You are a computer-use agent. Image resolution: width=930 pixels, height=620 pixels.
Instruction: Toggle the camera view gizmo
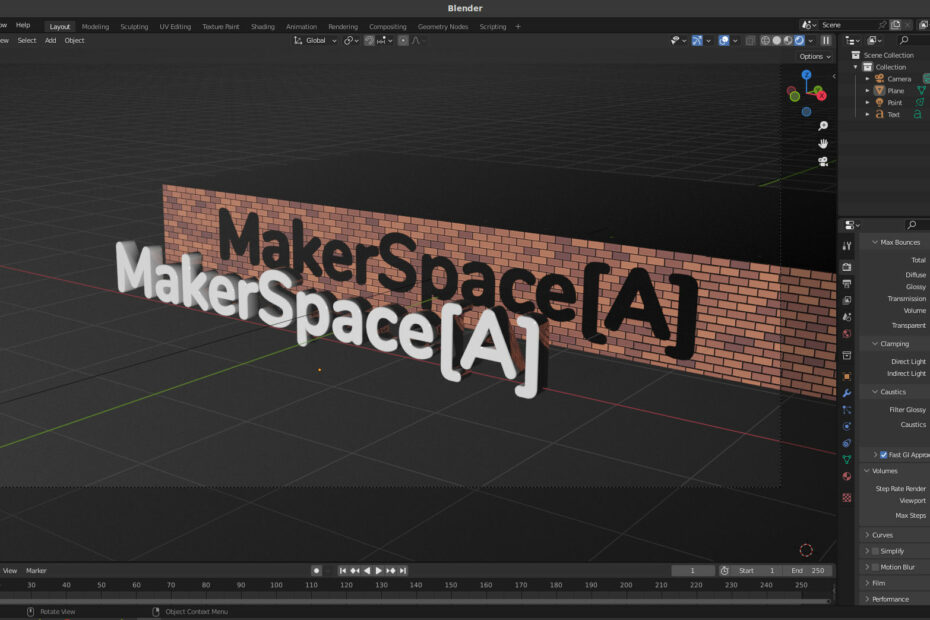pyautogui.click(x=823, y=161)
